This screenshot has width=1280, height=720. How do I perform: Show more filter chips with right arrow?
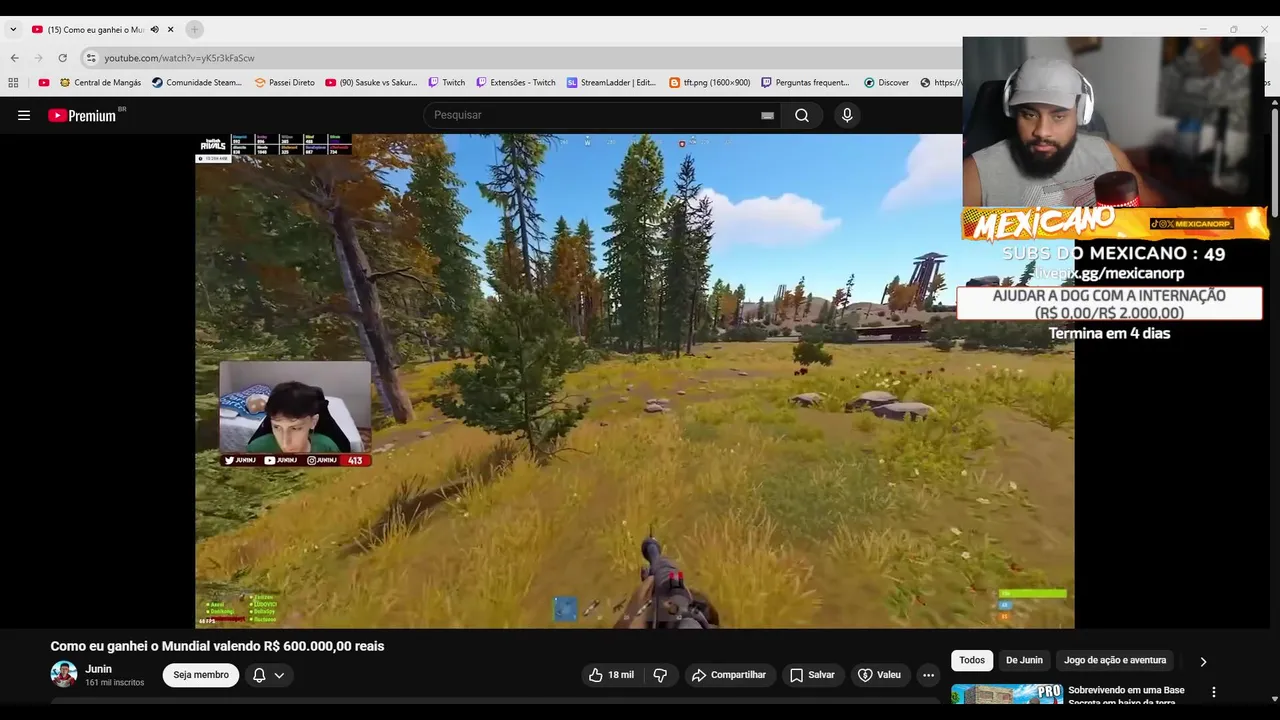(x=1203, y=661)
